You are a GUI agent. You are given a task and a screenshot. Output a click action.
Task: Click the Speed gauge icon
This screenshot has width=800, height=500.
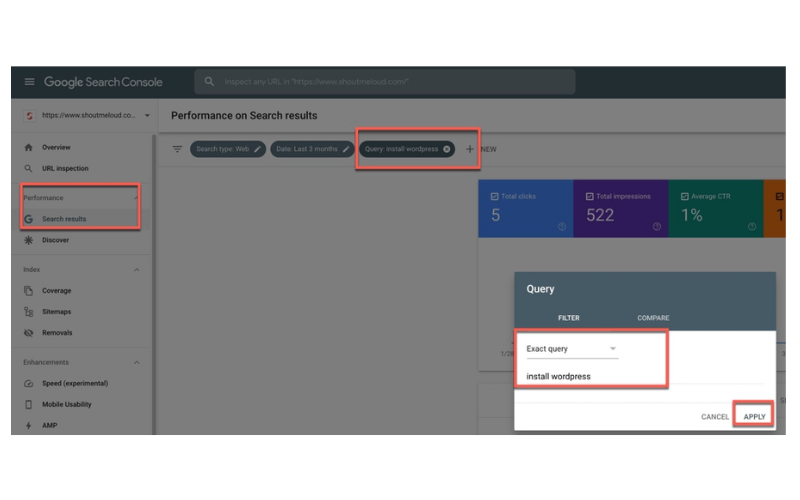coord(29,383)
